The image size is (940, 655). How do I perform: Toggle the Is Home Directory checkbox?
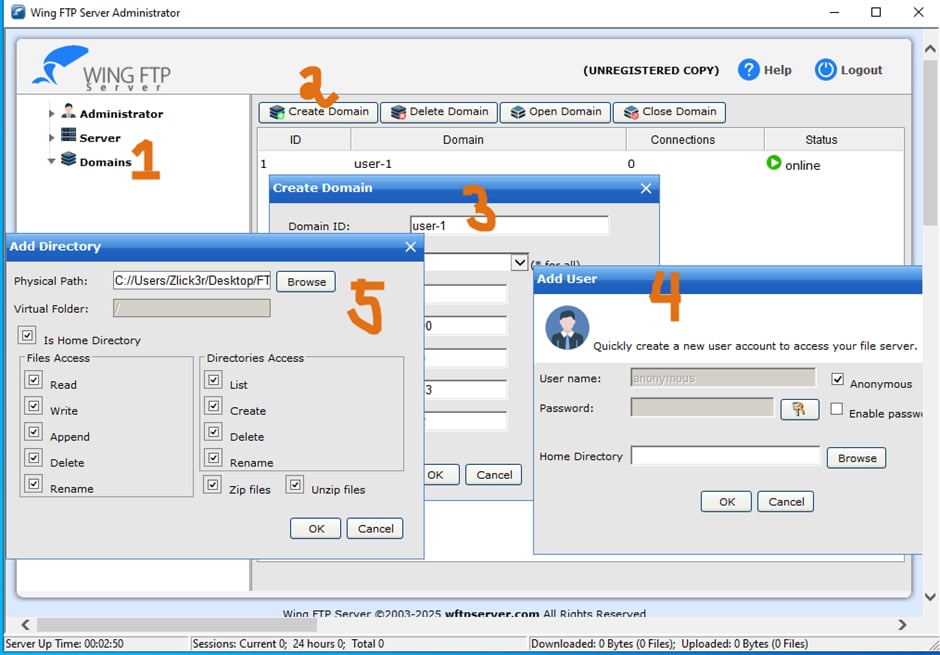27,336
